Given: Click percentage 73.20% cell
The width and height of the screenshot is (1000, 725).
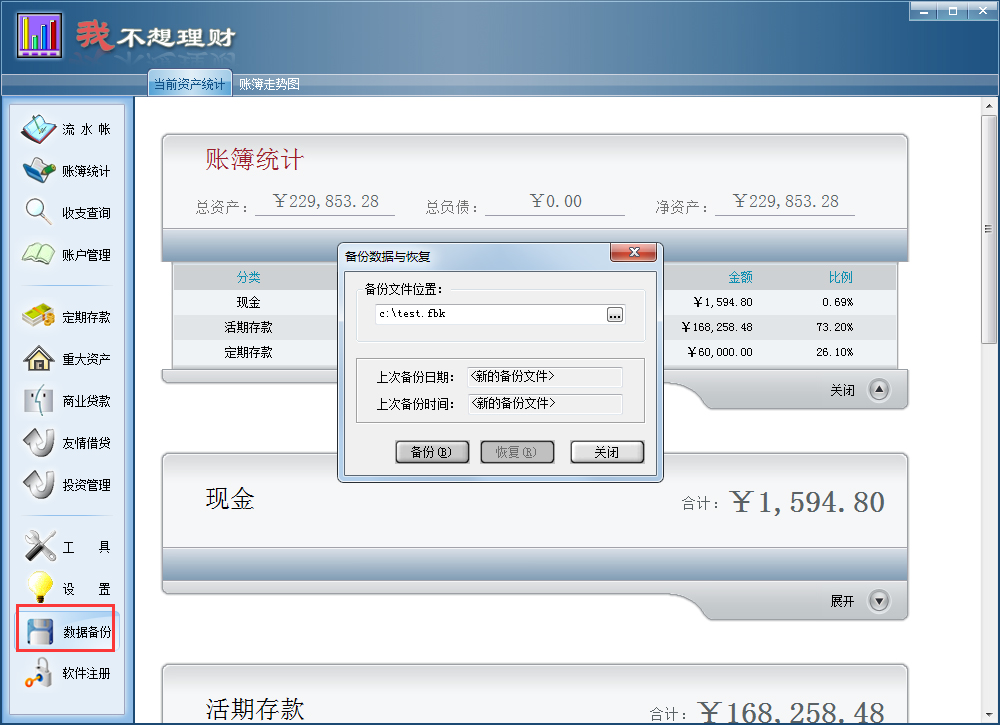Looking at the screenshot, I should 834,327.
